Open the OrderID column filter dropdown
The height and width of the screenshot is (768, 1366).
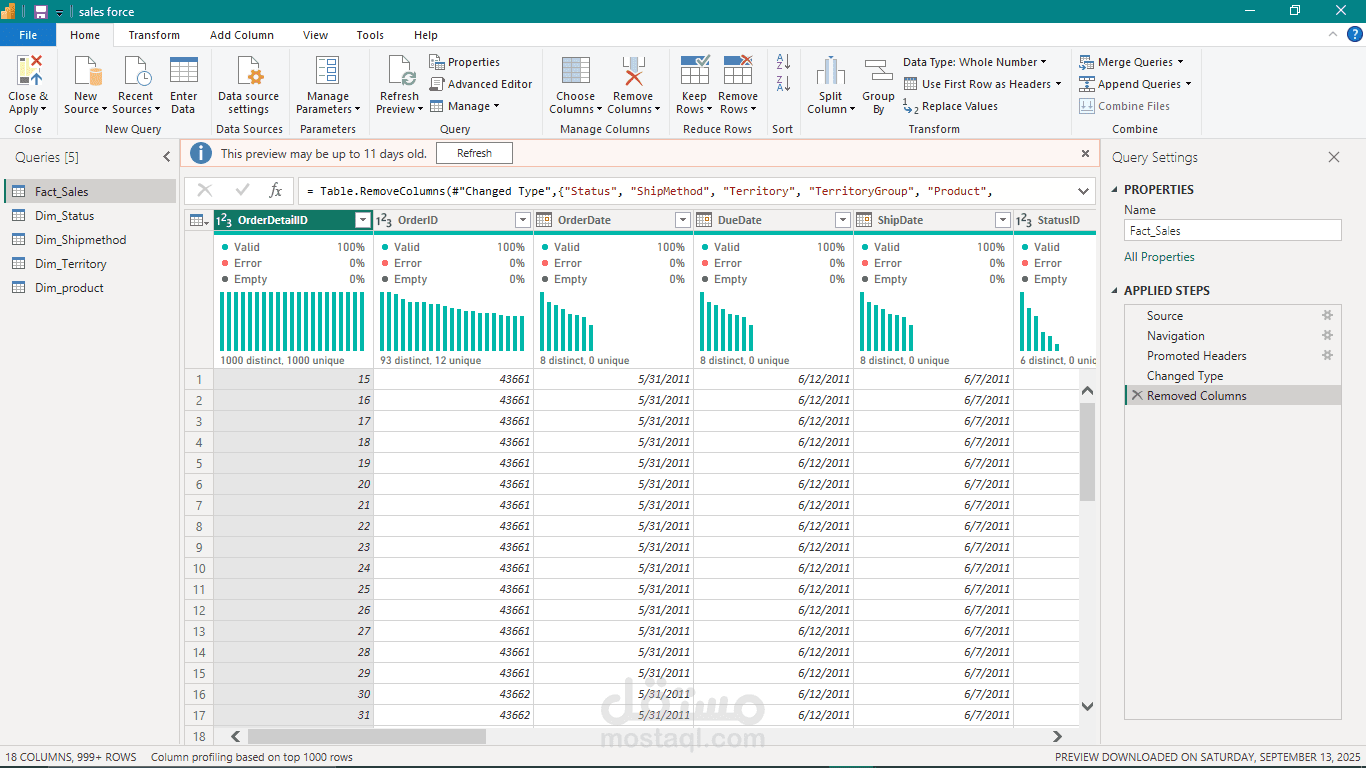pos(523,220)
